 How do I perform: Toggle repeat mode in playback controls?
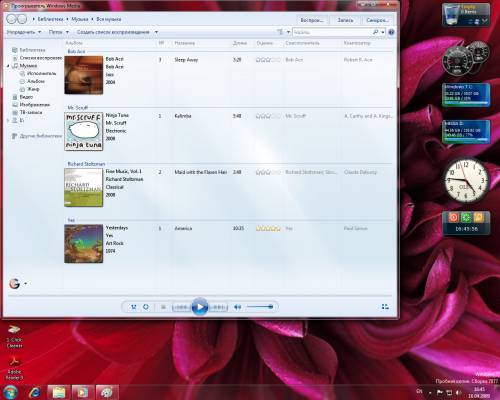(146, 307)
